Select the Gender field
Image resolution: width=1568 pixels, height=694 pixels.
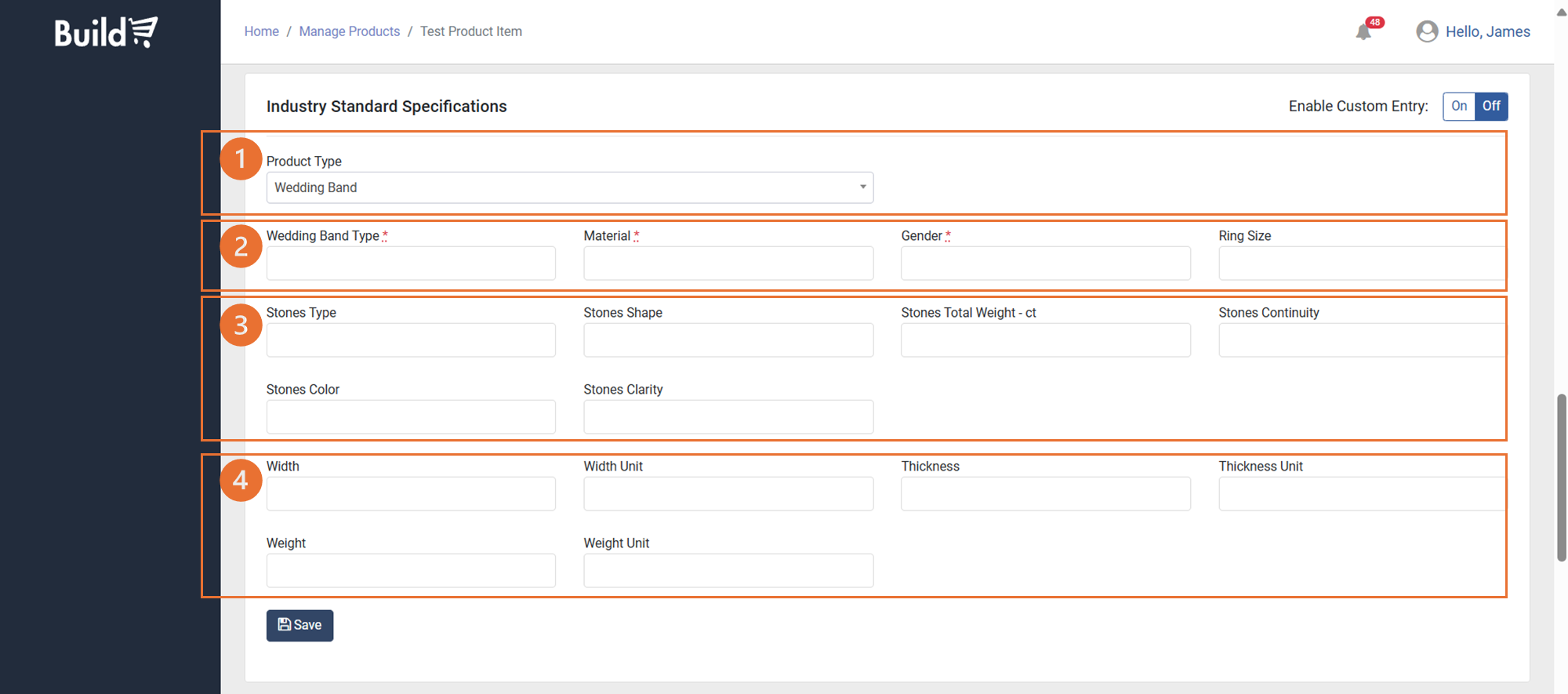1045,263
